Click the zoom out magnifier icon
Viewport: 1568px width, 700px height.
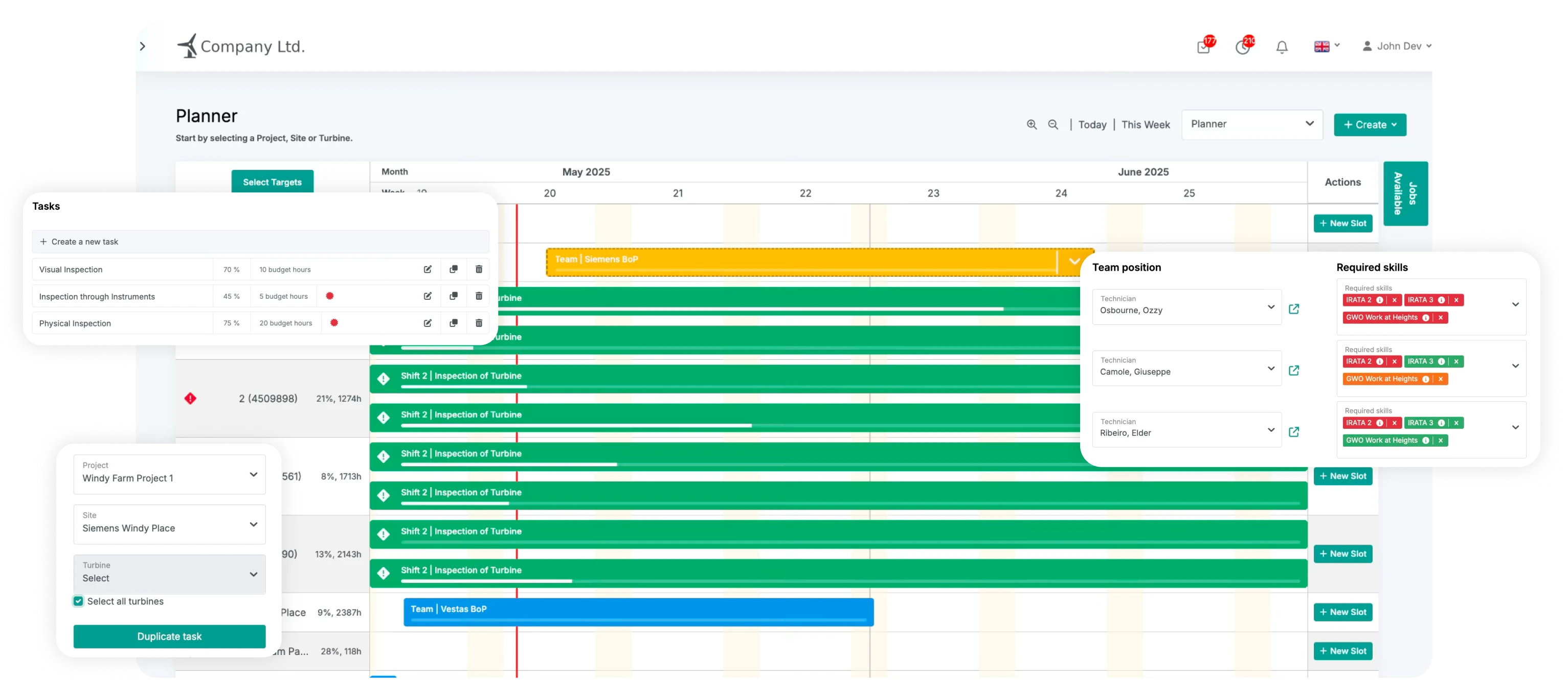1053,124
